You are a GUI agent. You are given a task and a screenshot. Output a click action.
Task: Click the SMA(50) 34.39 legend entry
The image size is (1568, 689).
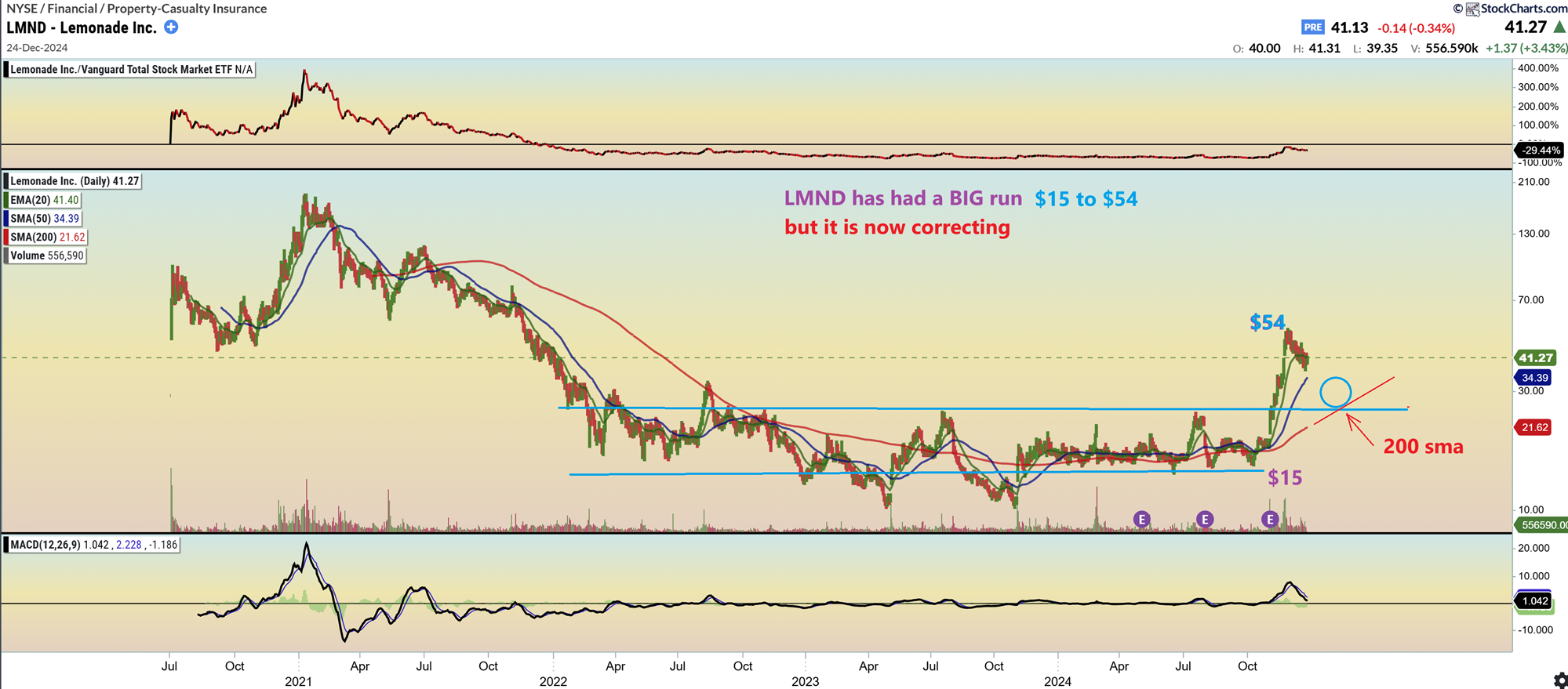(44, 219)
